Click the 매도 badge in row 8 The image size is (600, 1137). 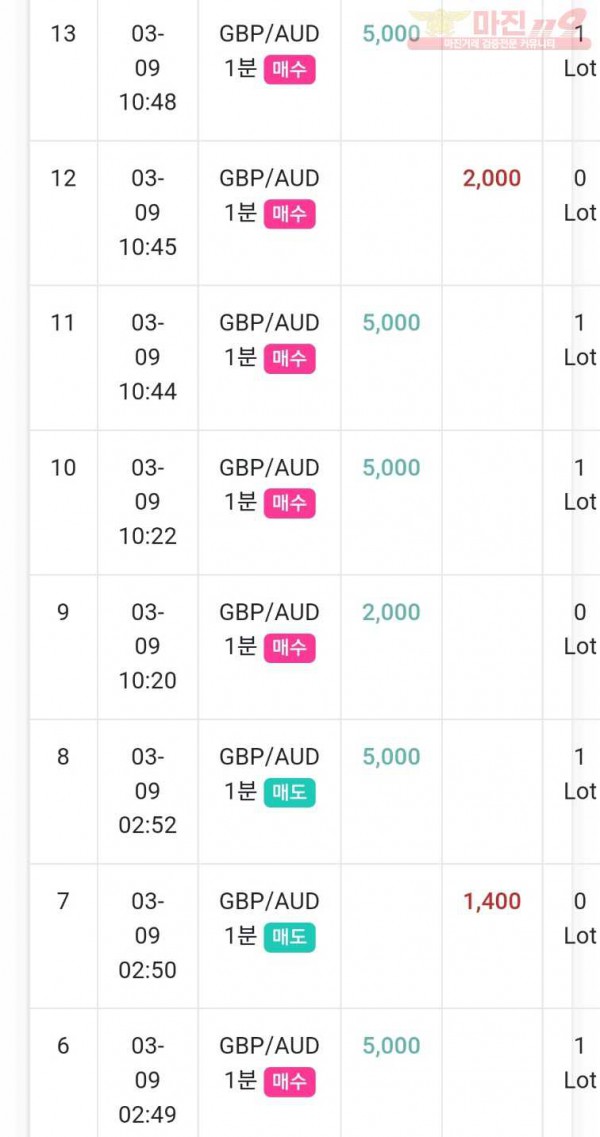[289, 793]
